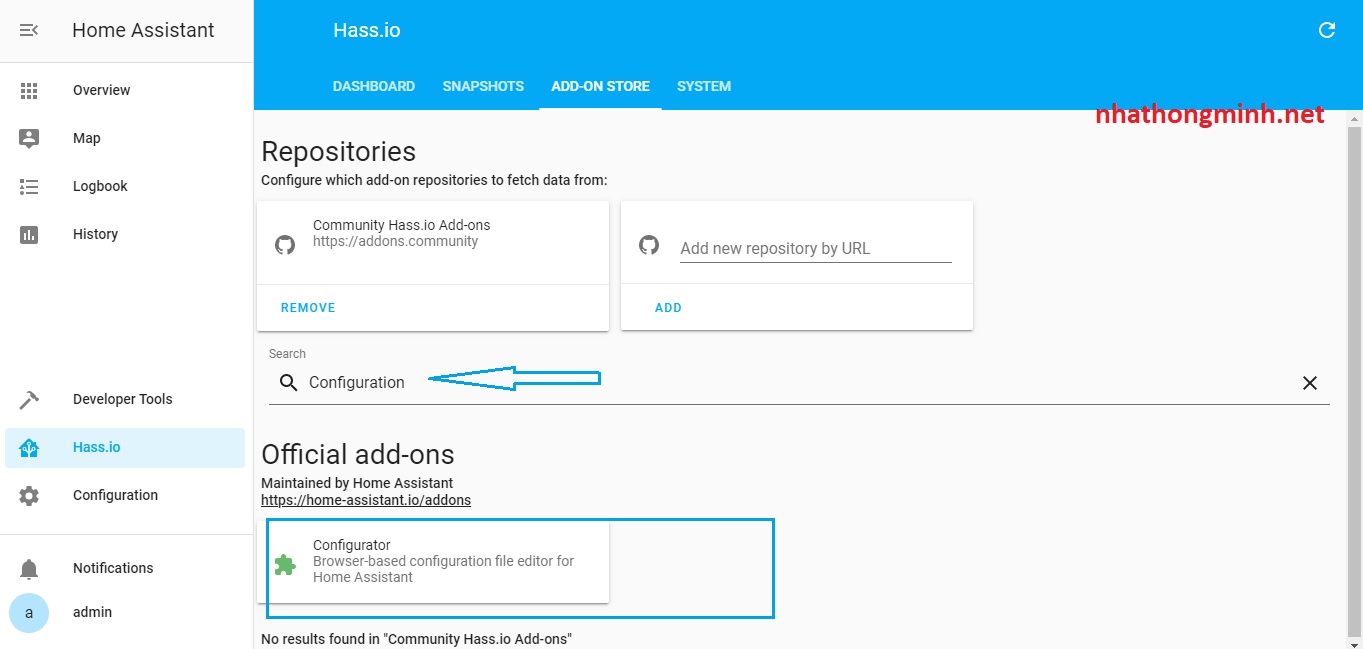Click the Map person icon

(x=29, y=138)
